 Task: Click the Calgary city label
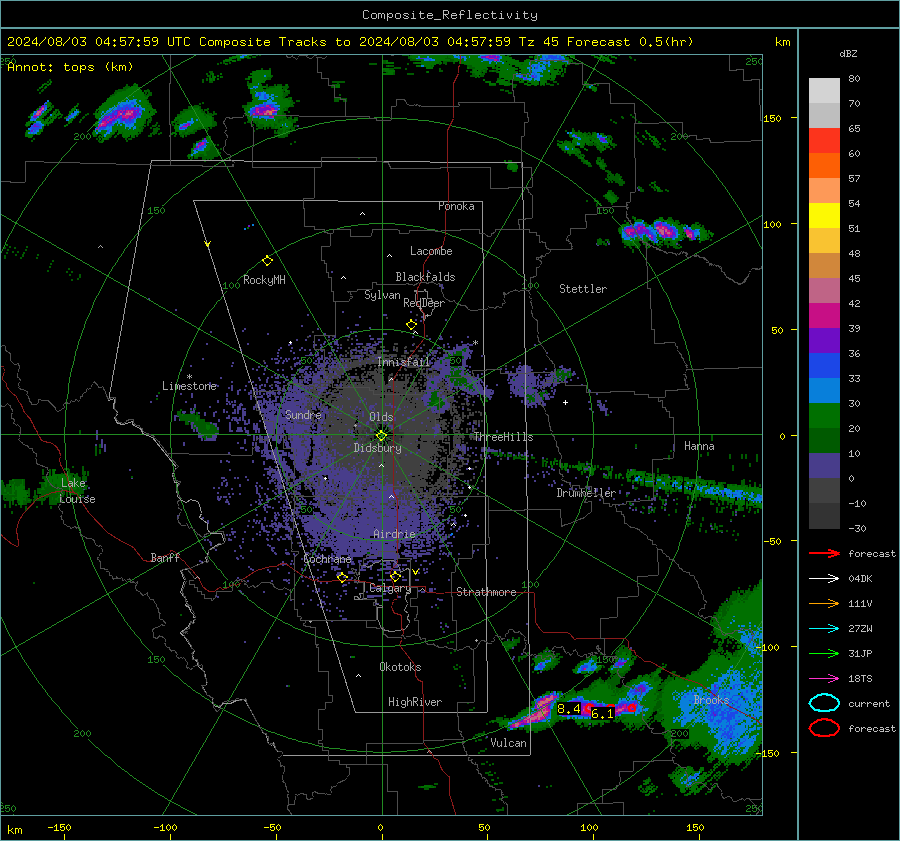point(390,588)
